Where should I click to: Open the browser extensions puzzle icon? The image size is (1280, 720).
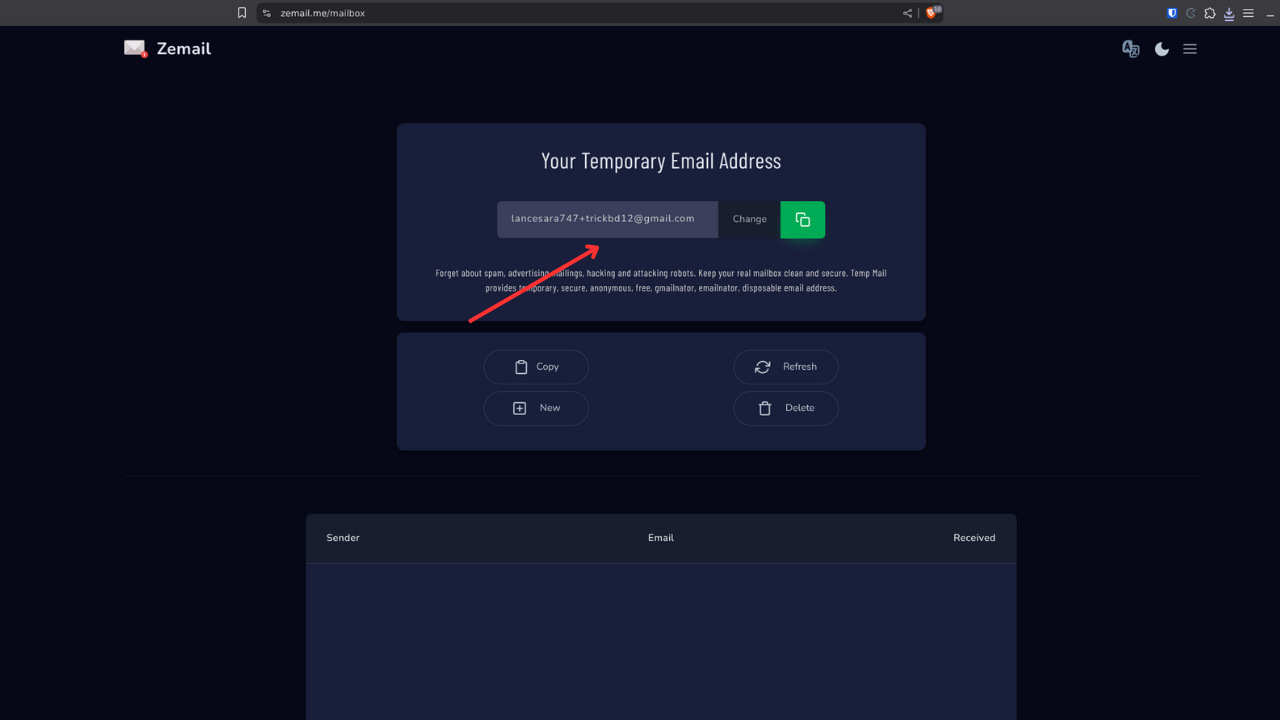click(1210, 13)
